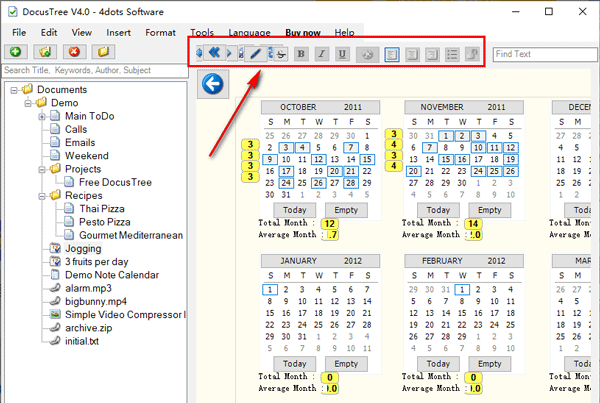Screen dimensions: 600x403
Task: Align text left icon
Action: 391,55
